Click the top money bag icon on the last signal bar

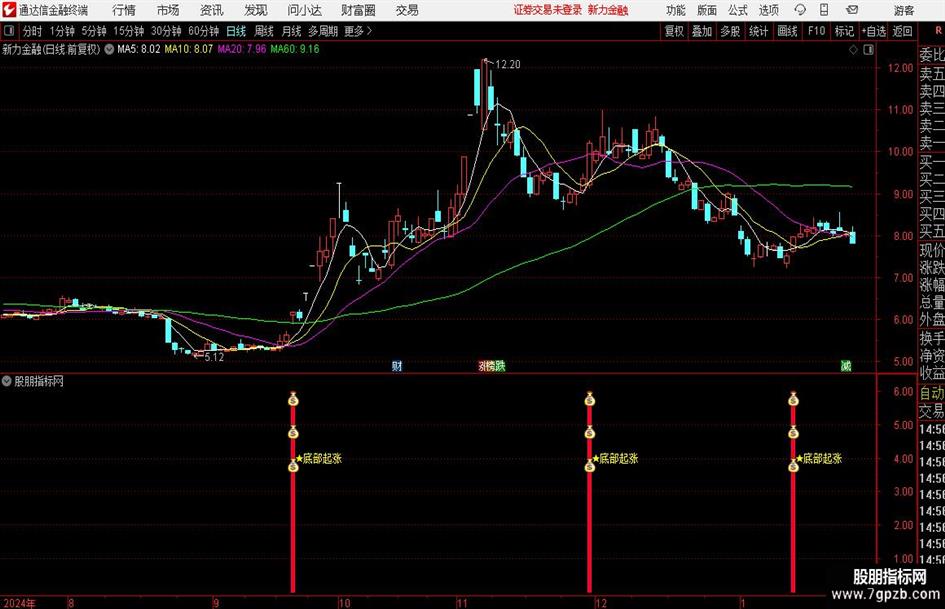793,399
